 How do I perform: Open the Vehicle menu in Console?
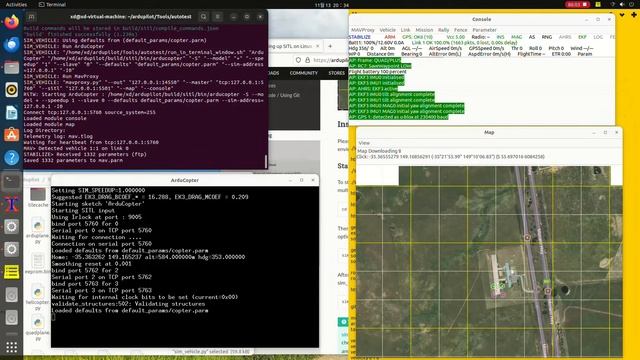pos(387,30)
